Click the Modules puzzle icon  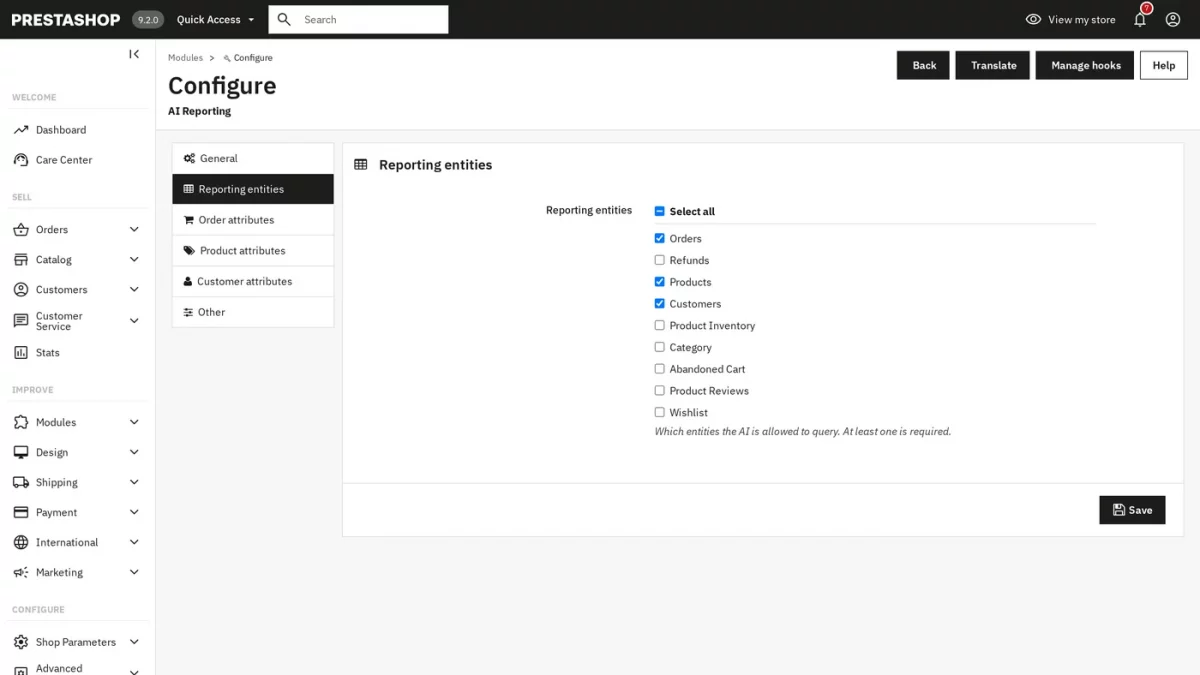[21, 422]
